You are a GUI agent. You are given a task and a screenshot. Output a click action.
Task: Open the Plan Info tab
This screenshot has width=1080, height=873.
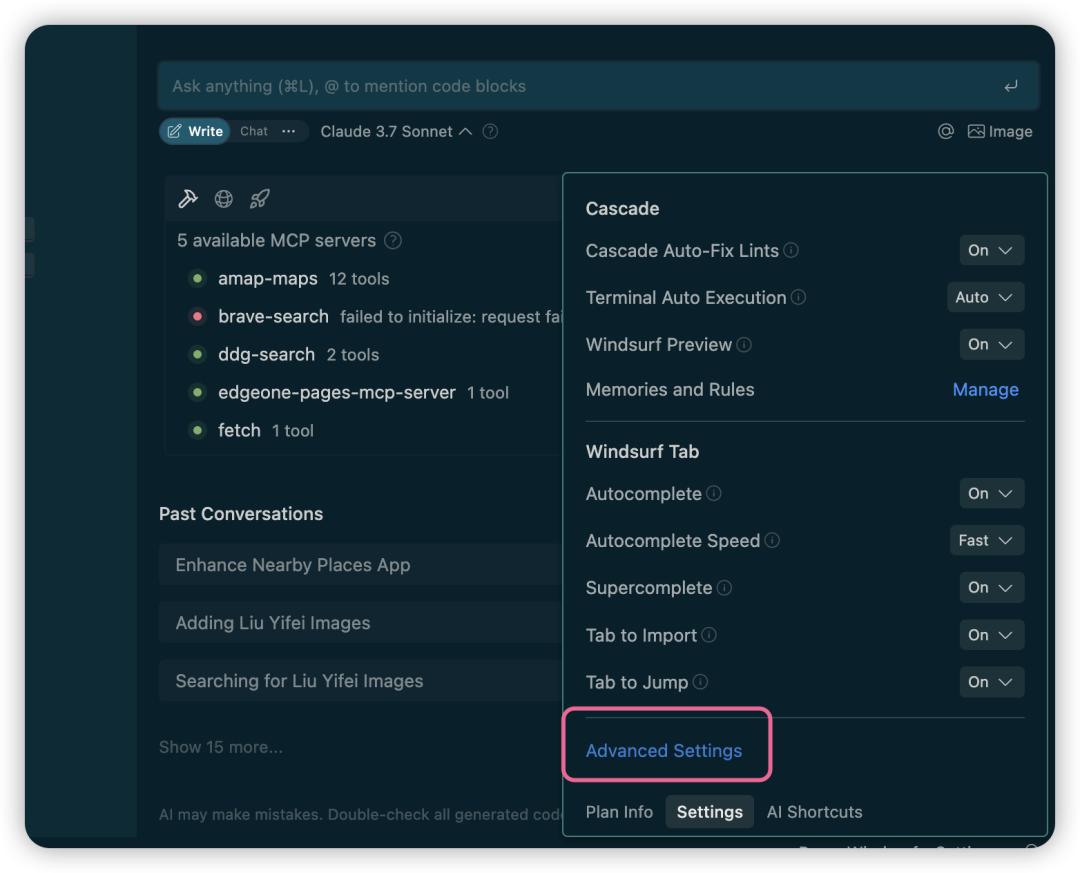[x=619, y=812]
